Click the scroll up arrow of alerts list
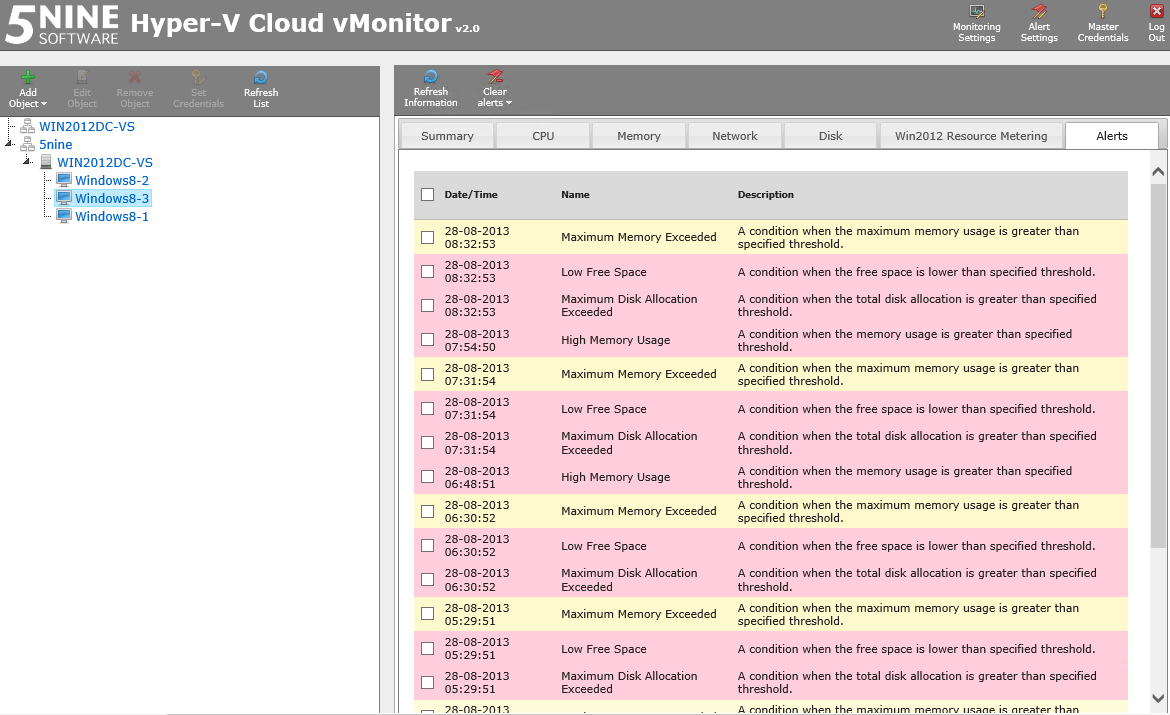The height and width of the screenshot is (715, 1170). point(1158,172)
